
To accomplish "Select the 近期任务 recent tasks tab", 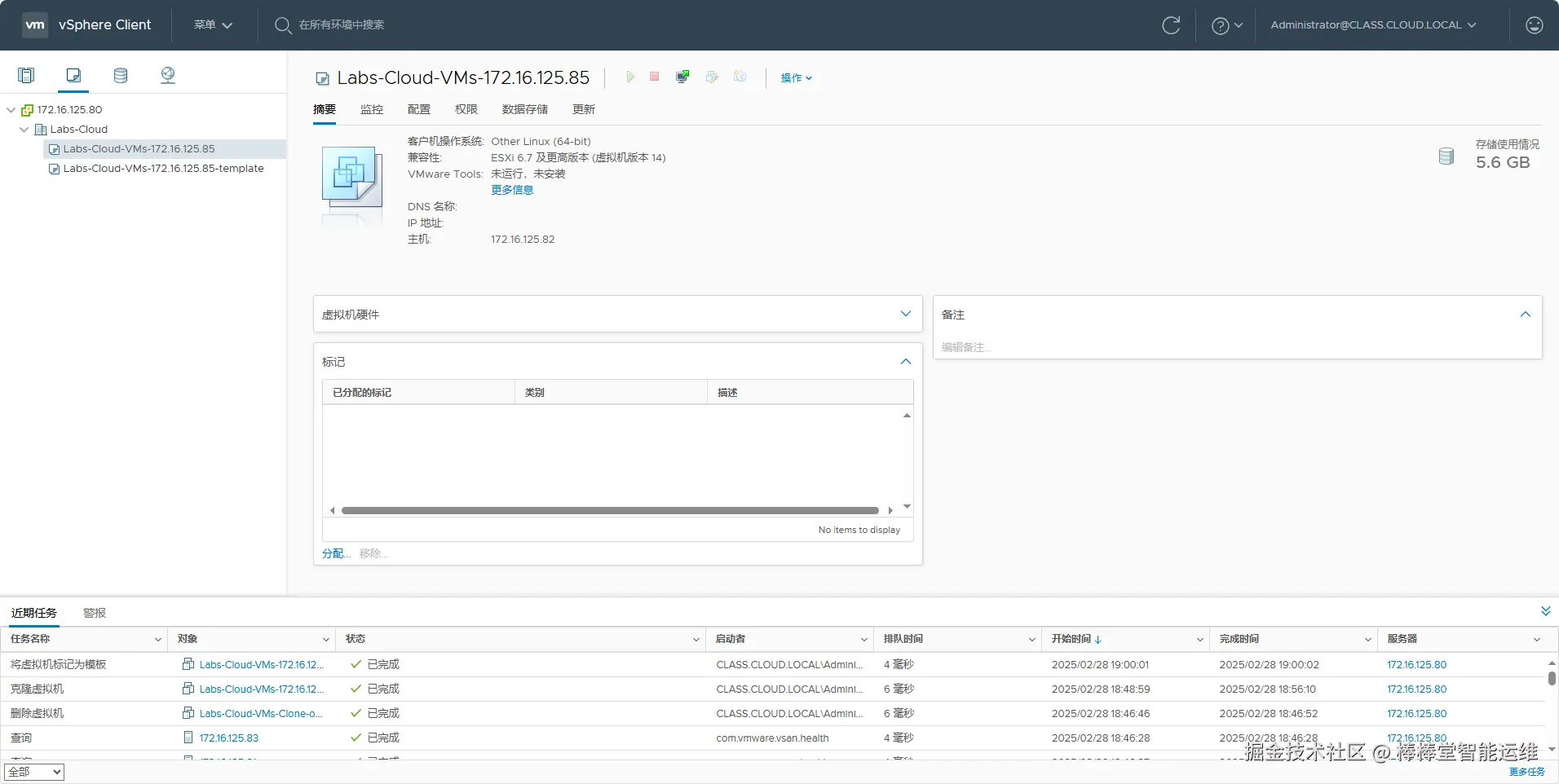I will 34,613.
